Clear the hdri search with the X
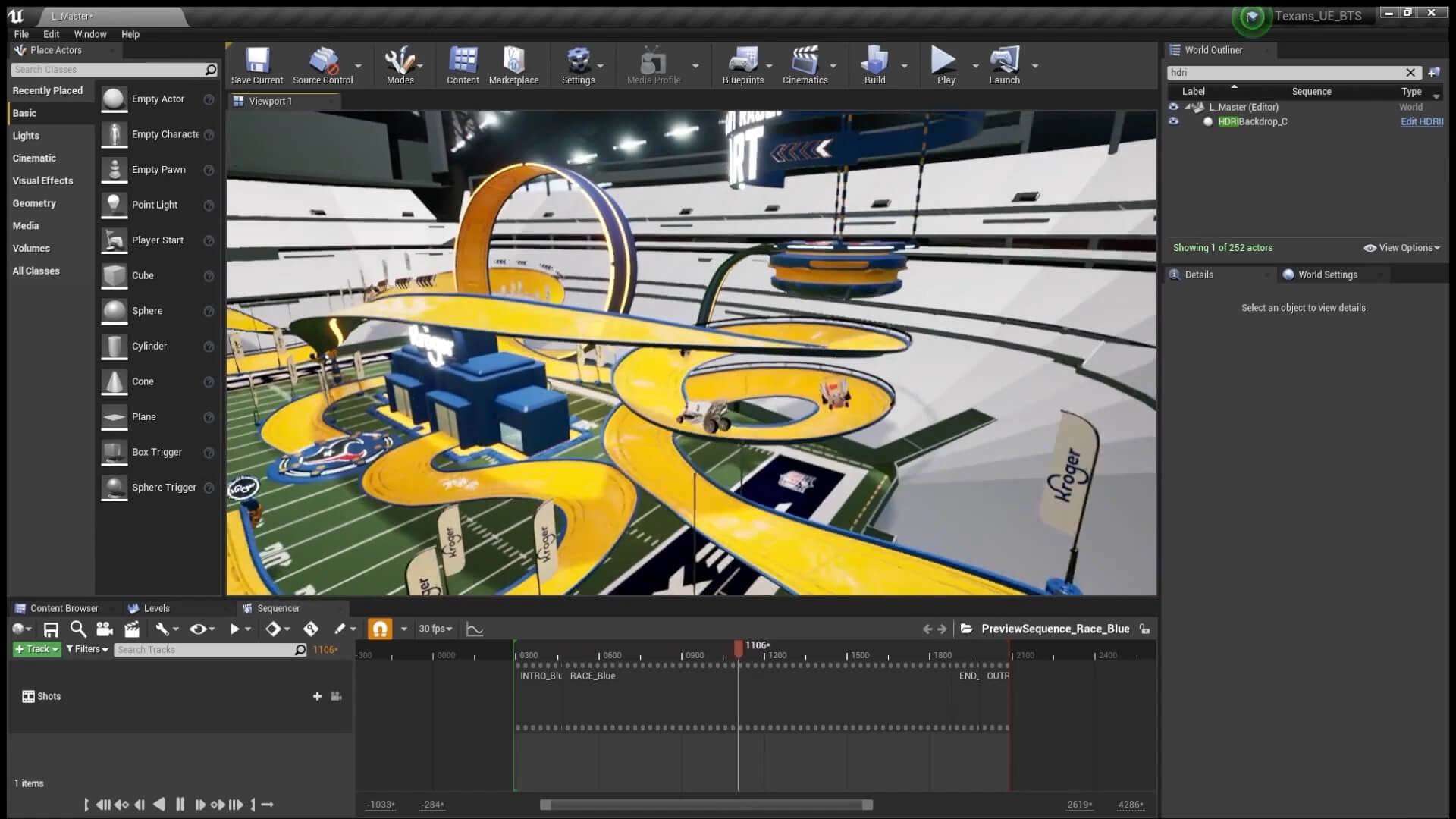Screen dimensions: 1456x819 tap(1411, 72)
